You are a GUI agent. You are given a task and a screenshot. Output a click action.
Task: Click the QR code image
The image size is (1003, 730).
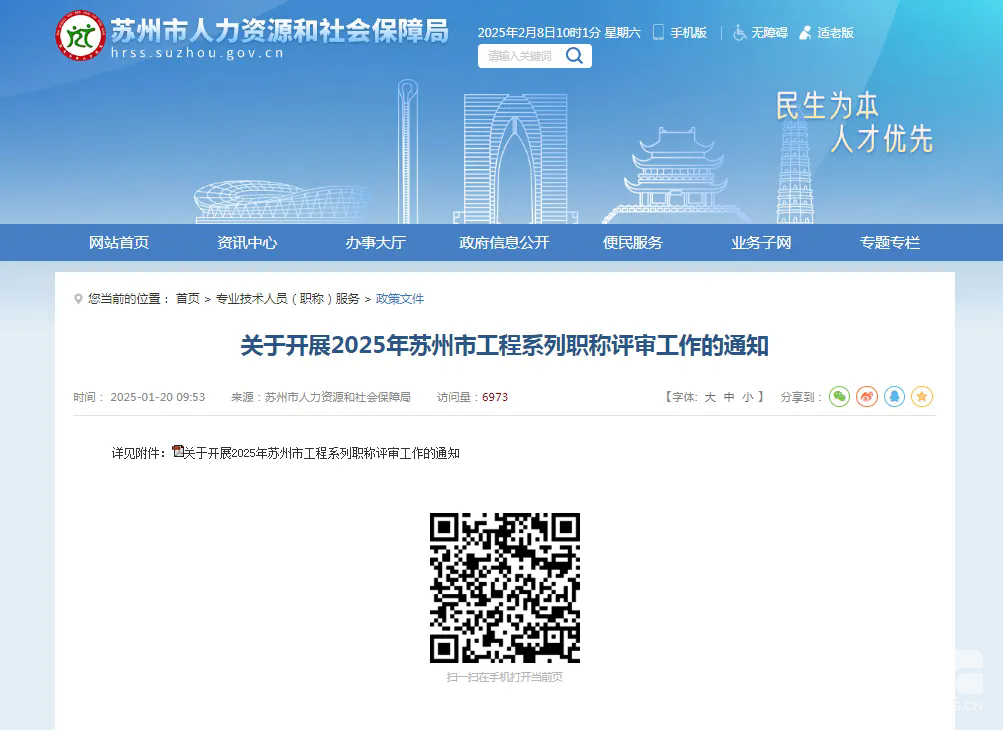[x=505, y=587]
